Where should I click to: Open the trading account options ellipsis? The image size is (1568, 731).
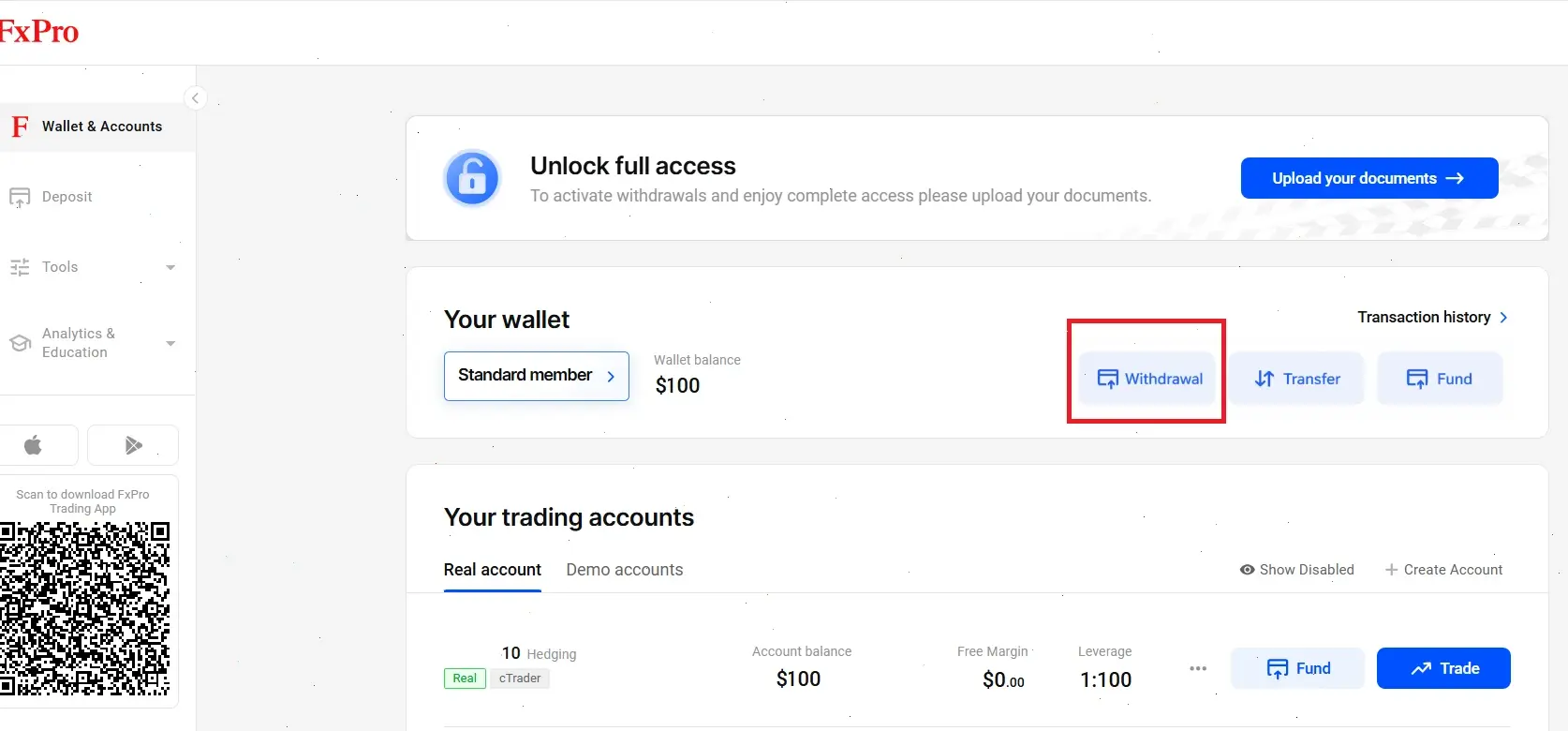(x=1197, y=668)
